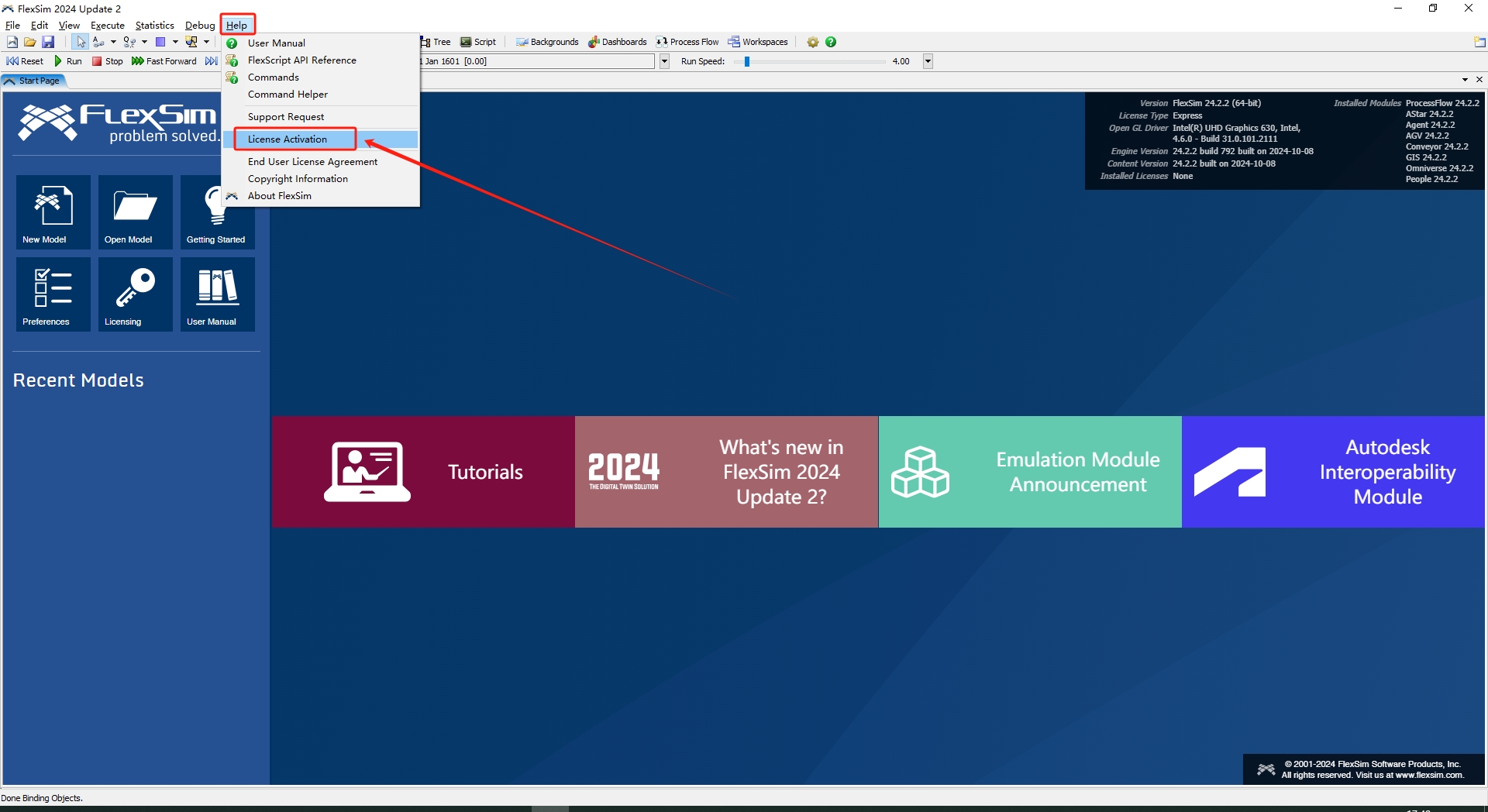
Task: Open the Dashboards toolbar button
Action: click(617, 42)
